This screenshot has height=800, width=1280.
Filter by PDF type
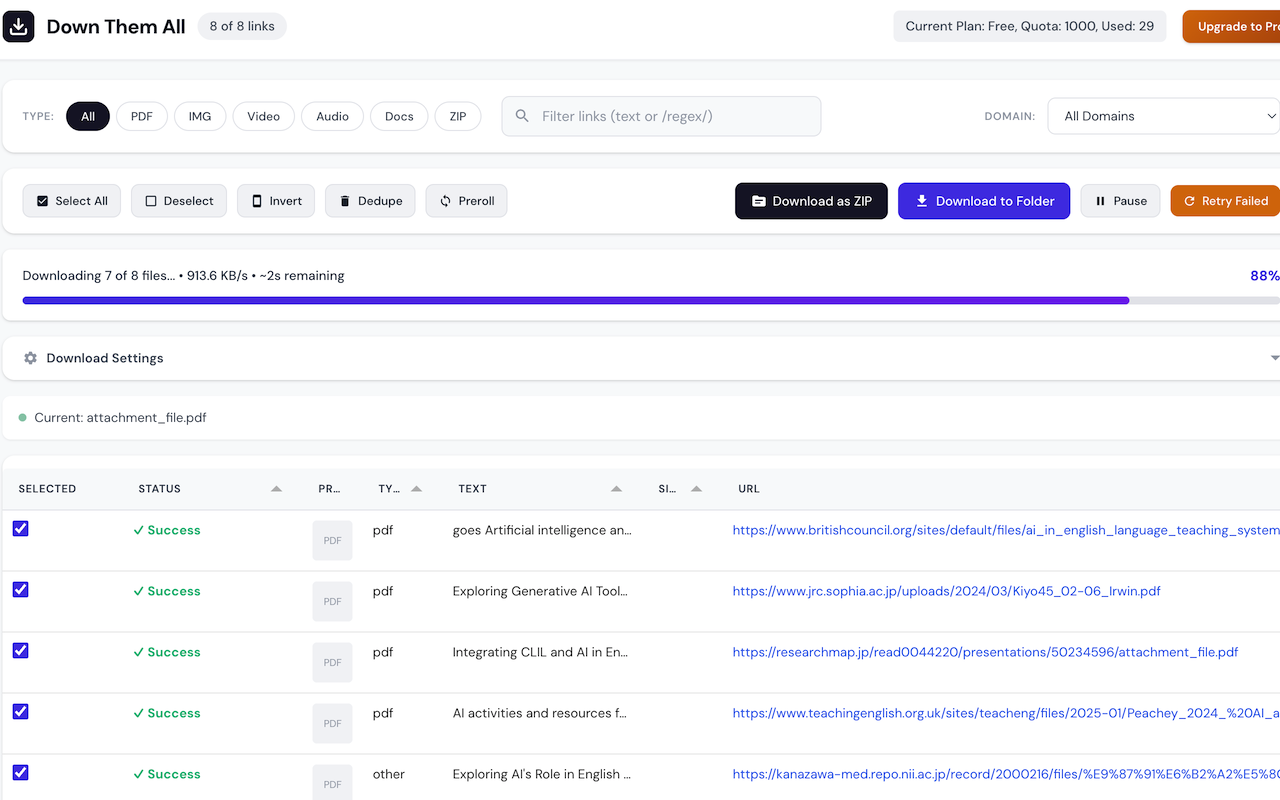point(142,116)
